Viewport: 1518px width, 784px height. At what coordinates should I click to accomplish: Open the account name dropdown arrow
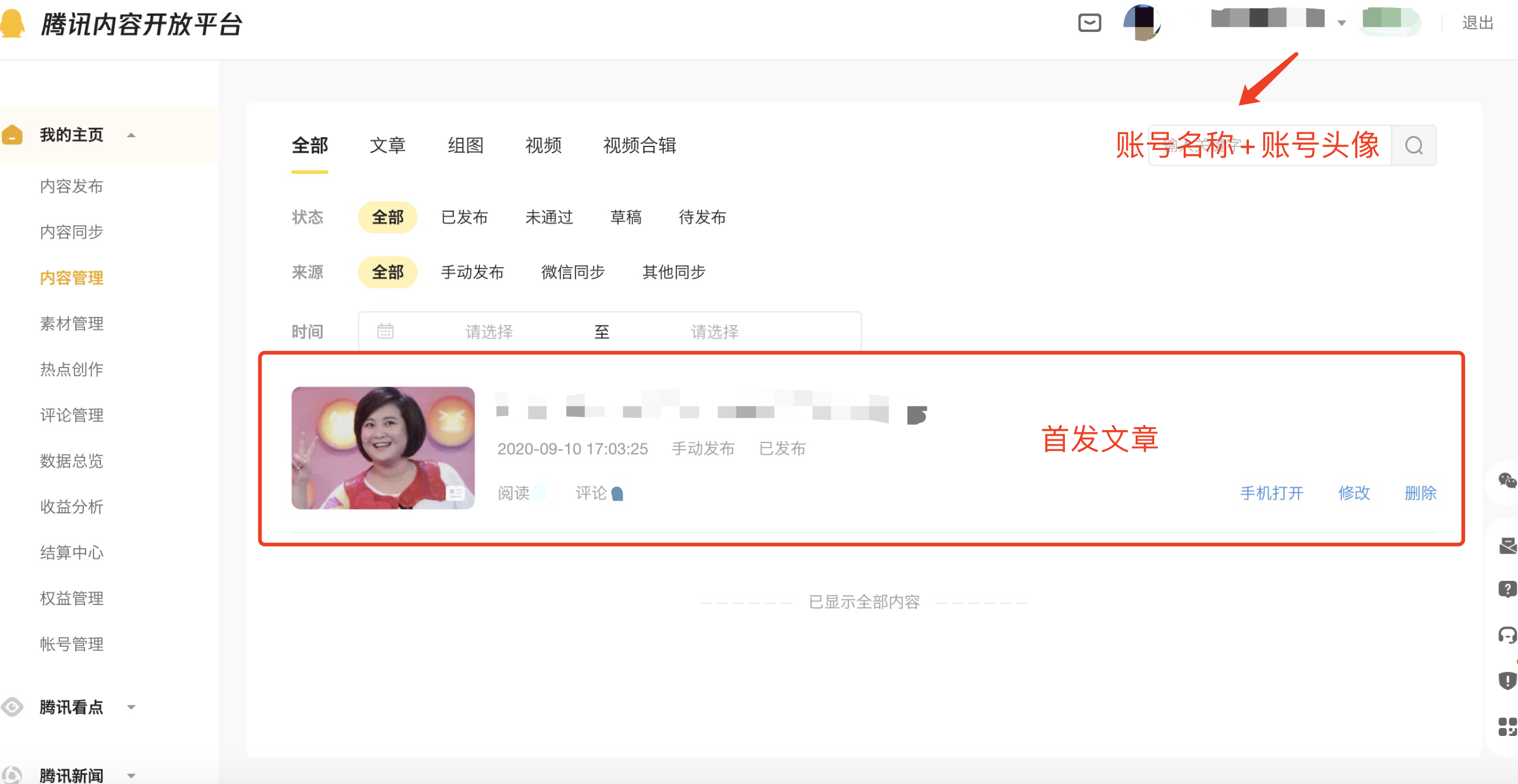tap(1341, 23)
